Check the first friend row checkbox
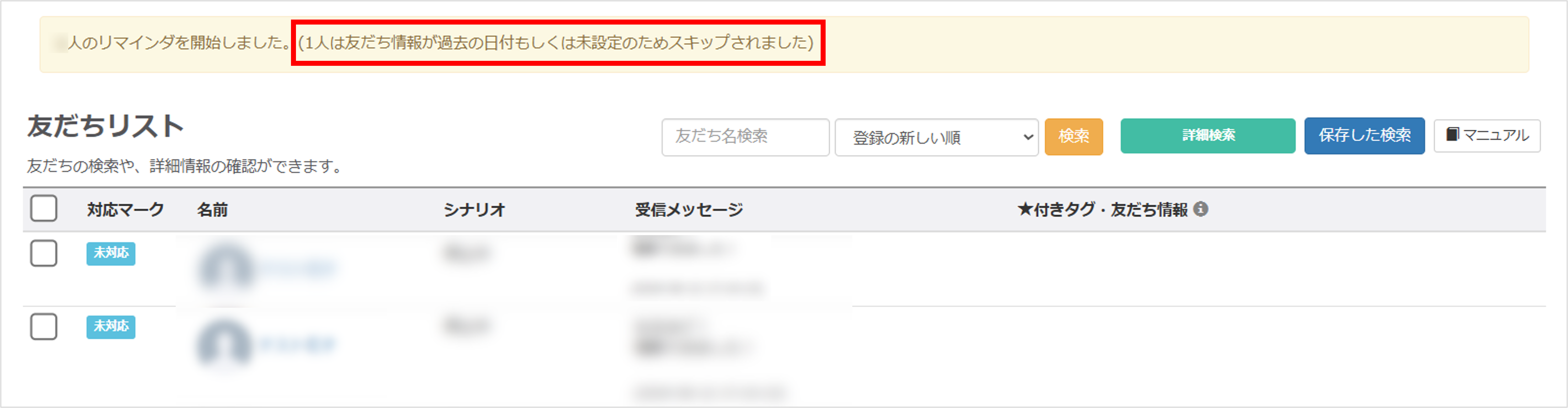Screen dimensions: 1568x408 point(44,253)
